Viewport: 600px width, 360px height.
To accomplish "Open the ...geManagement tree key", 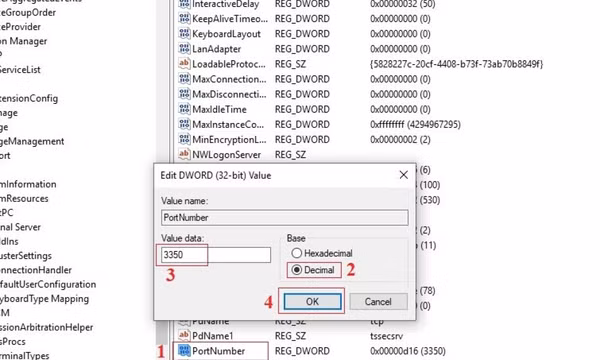I will (x=32, y=141).
